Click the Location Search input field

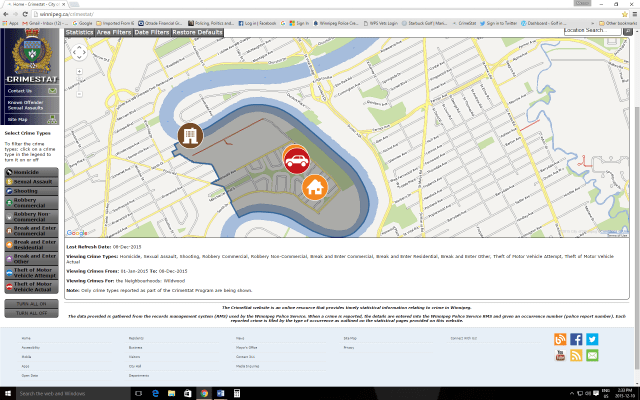[593, 31]
